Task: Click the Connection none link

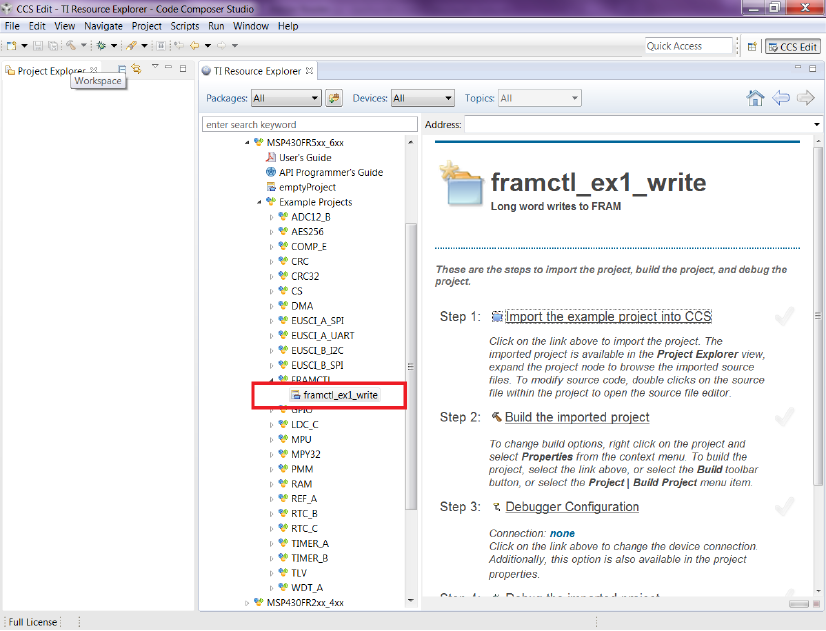Action: tap(562, 534)
